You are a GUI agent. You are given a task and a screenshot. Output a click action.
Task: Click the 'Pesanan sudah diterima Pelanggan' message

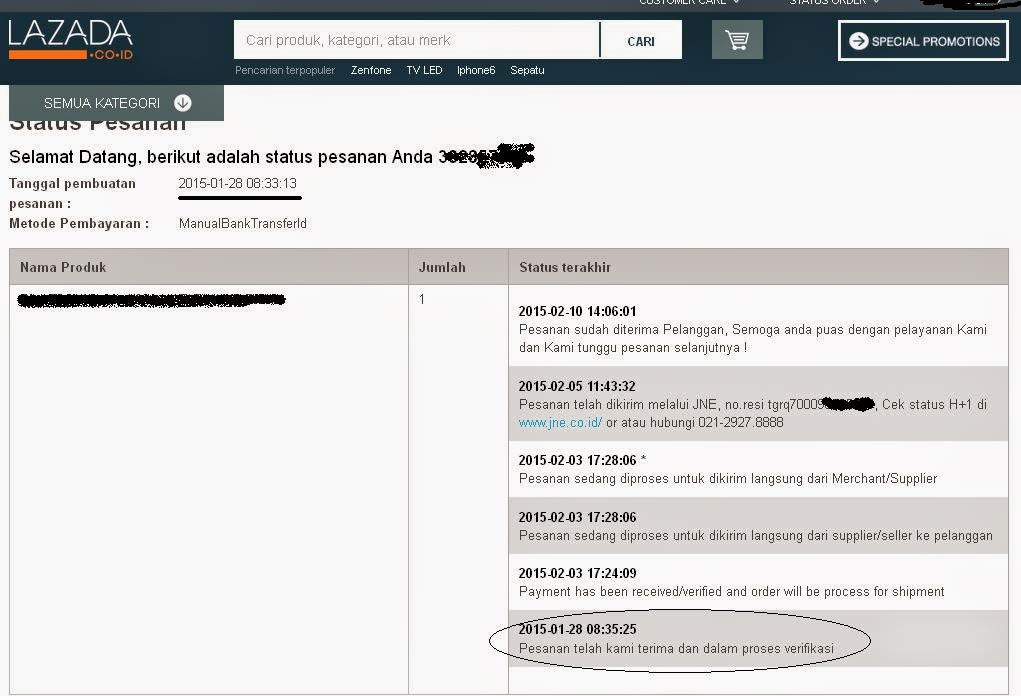753,339
